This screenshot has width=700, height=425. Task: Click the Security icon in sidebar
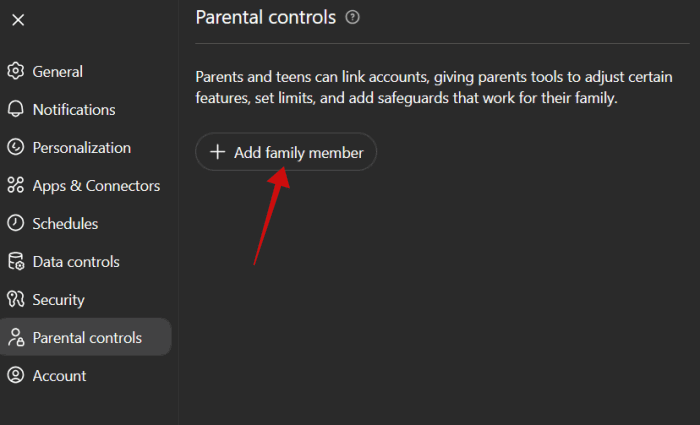[15, 299]
